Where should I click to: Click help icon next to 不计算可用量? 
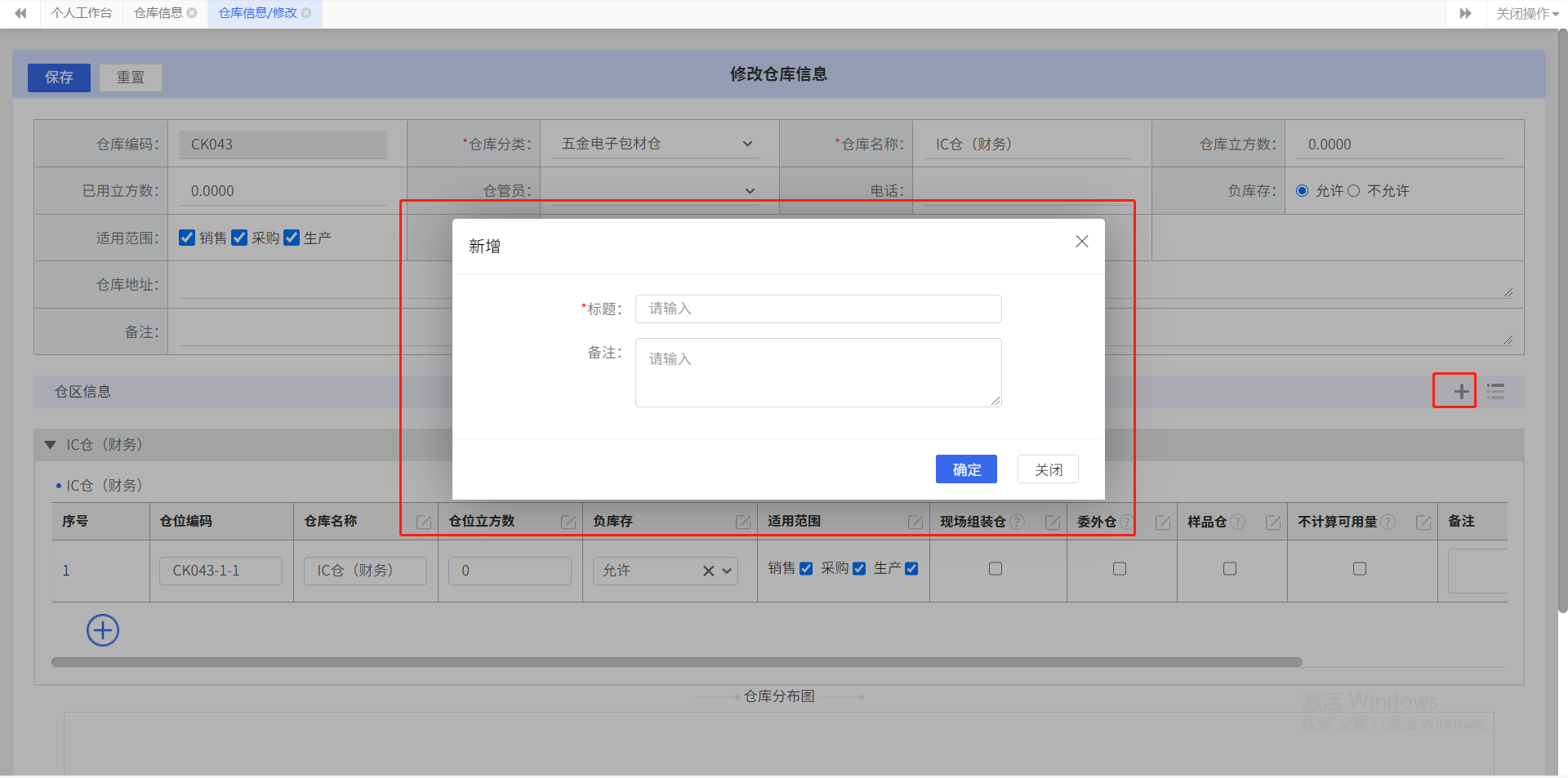coord(1388,522)
